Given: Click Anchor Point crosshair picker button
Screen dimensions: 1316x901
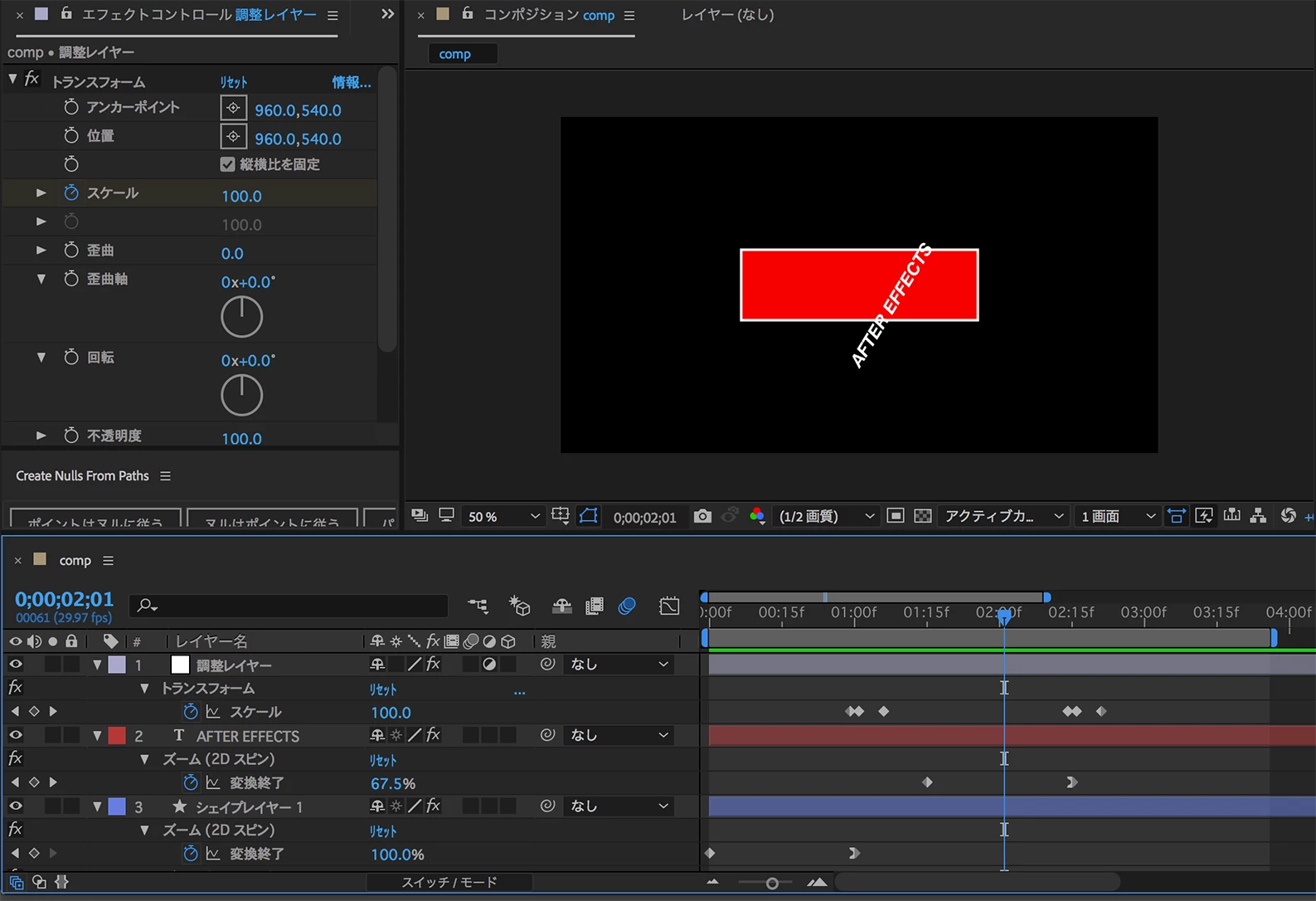Looking at the screenshot, I should (x=233, y=108).
